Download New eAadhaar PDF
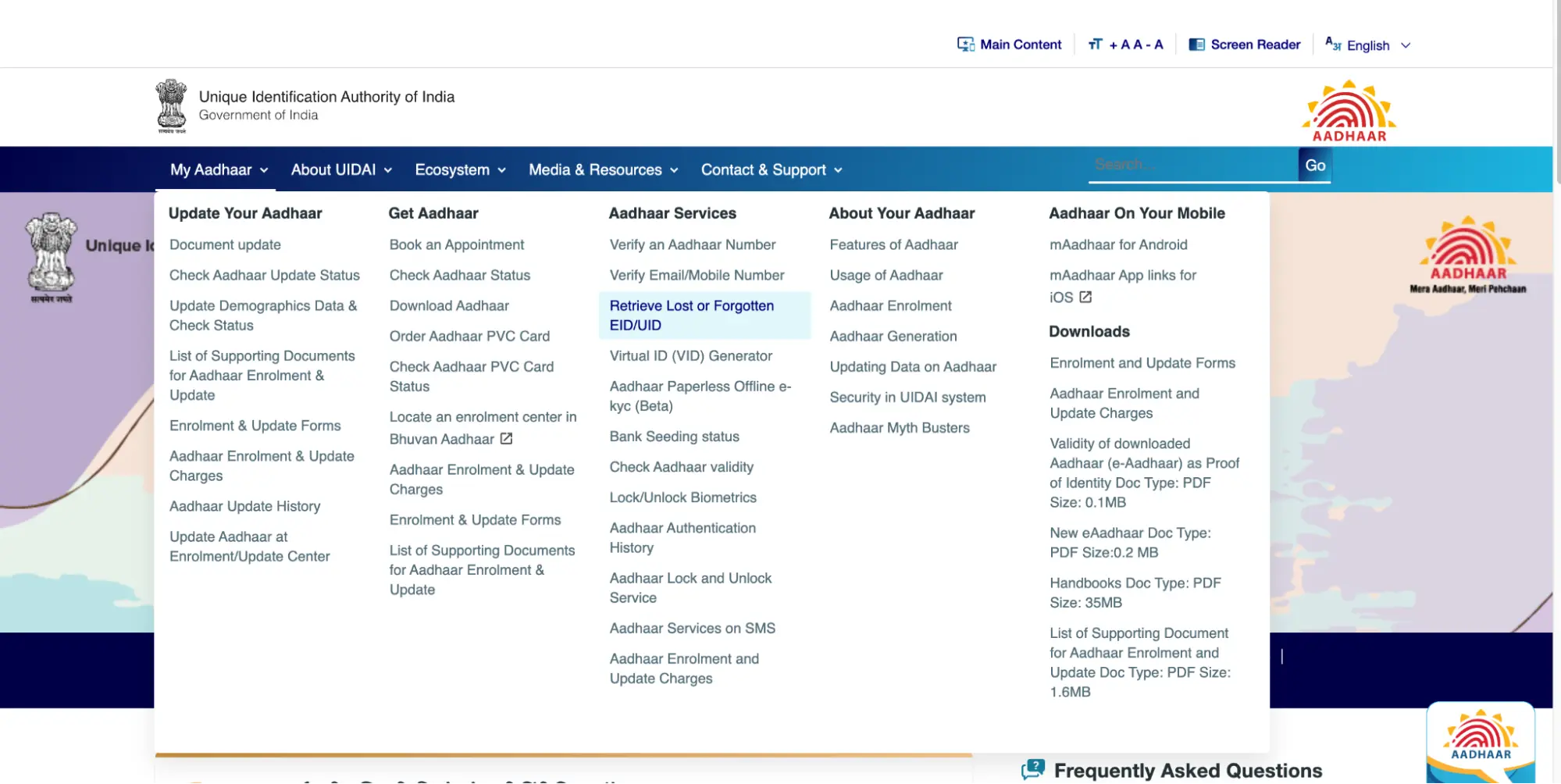Screen dimensions: 1561x784 click(1130, 543)
